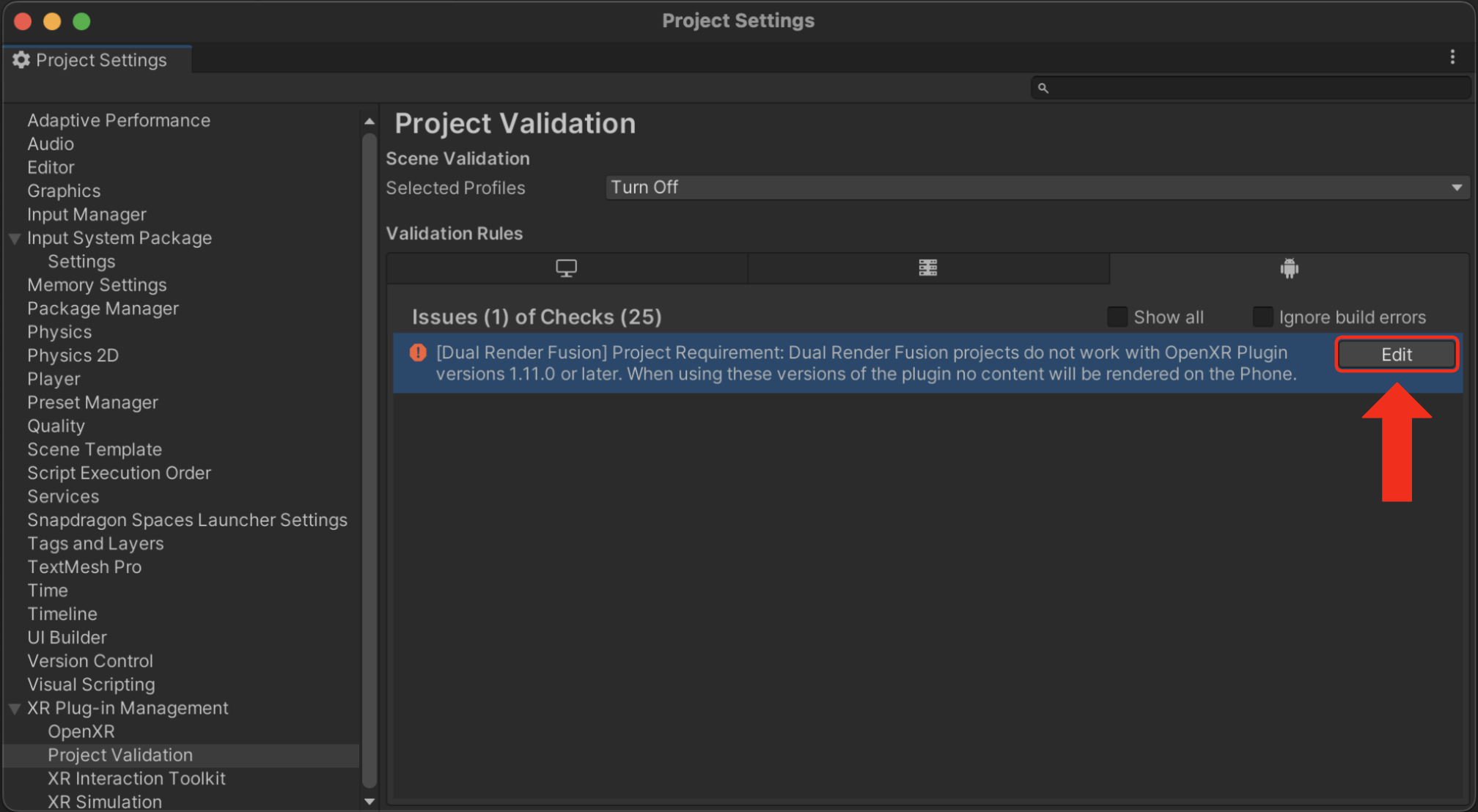Open Player settings

(54, 378)
